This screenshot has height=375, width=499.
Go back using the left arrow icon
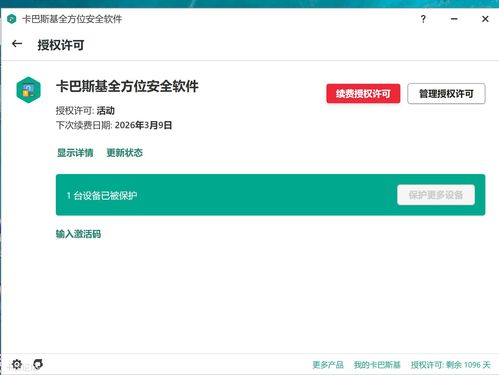(x=17, y=44)
